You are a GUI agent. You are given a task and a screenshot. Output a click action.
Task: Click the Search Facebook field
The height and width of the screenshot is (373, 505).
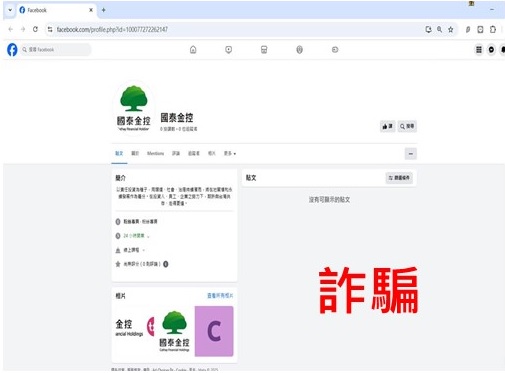tap(56, 50)
